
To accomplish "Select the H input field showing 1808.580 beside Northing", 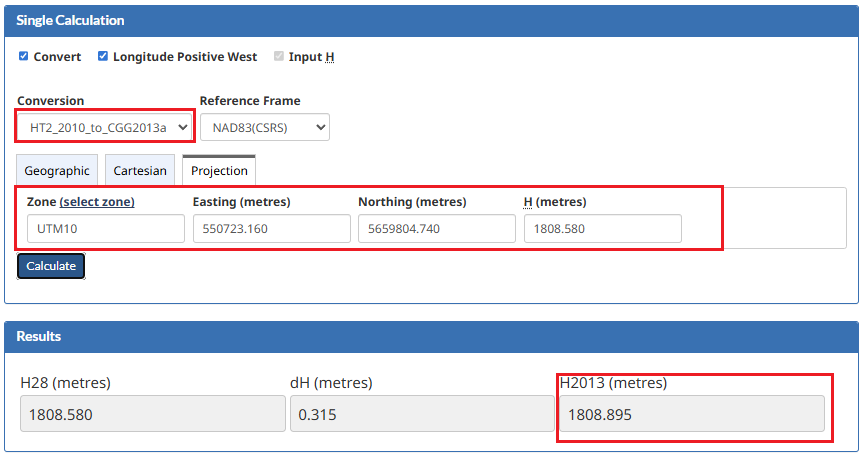I will pyautogui.click(x=602, y=229).
